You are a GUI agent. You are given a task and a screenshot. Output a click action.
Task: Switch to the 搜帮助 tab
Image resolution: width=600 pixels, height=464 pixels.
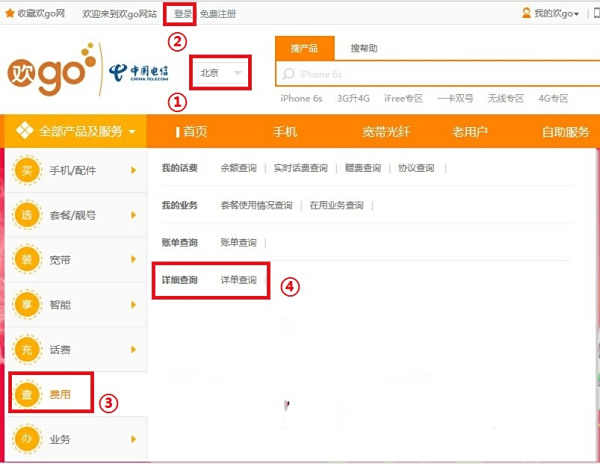pyautogui.click(x=364, y=48)
